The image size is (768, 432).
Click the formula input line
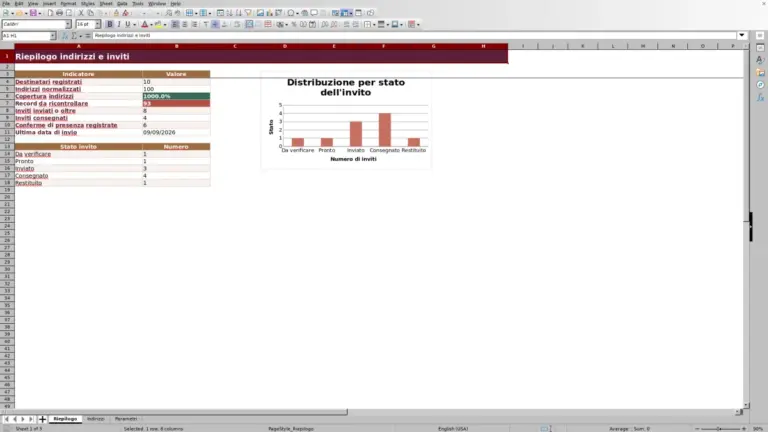pyautogui.click(x=414, y=36)
